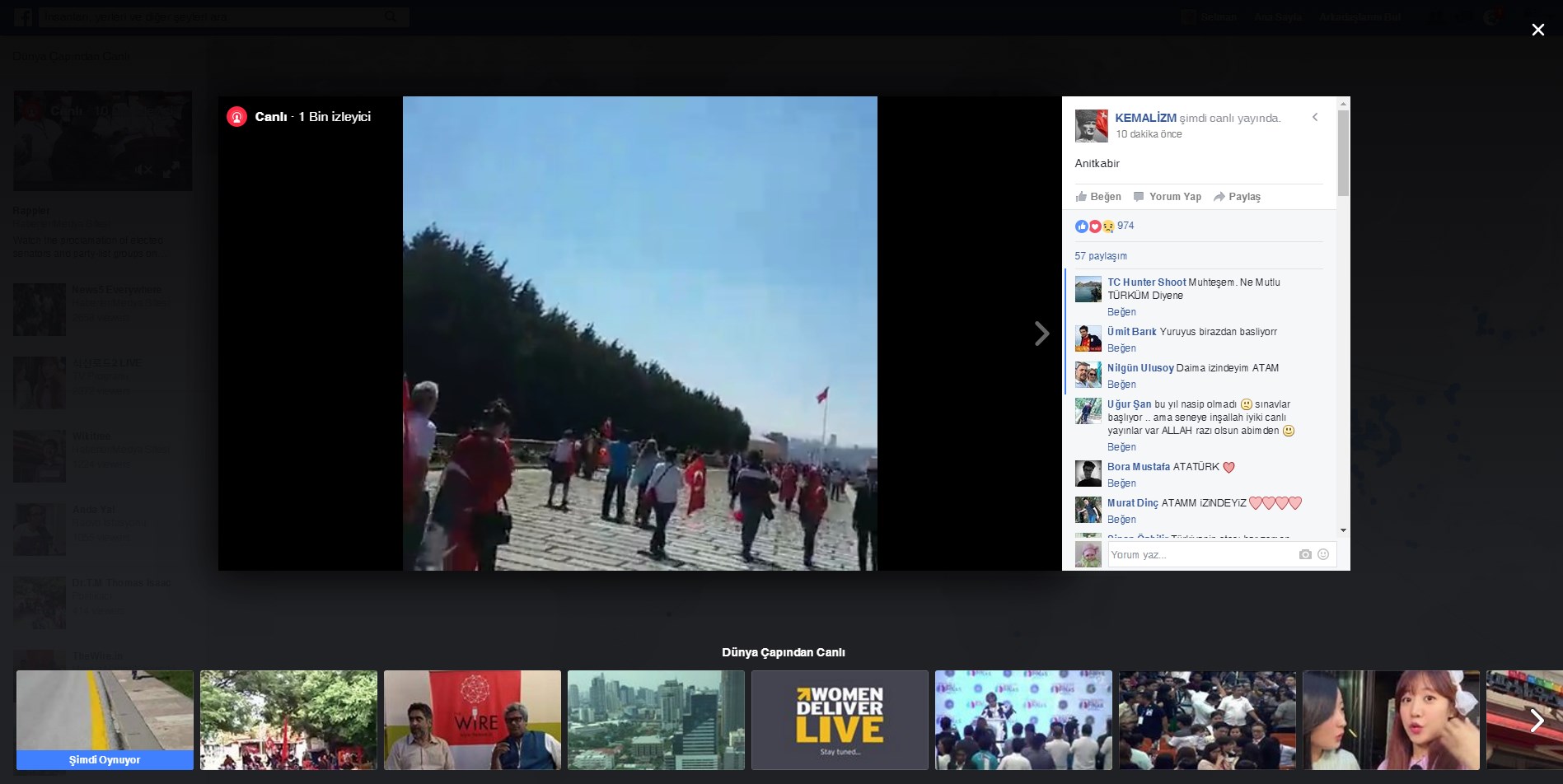
Task: Collapse the comments panel with chevron
Action: (x=1315, y=118)
